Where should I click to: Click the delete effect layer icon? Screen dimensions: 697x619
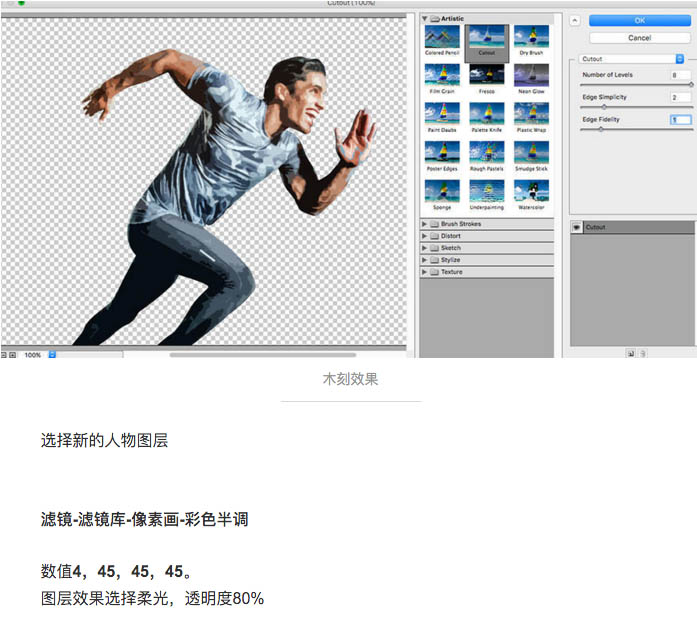coord(642,354)
